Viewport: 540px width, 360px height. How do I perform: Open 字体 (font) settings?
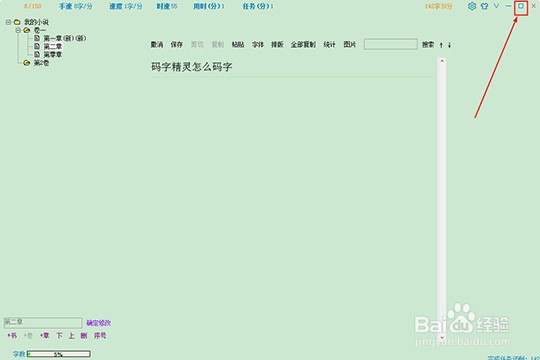258,44
